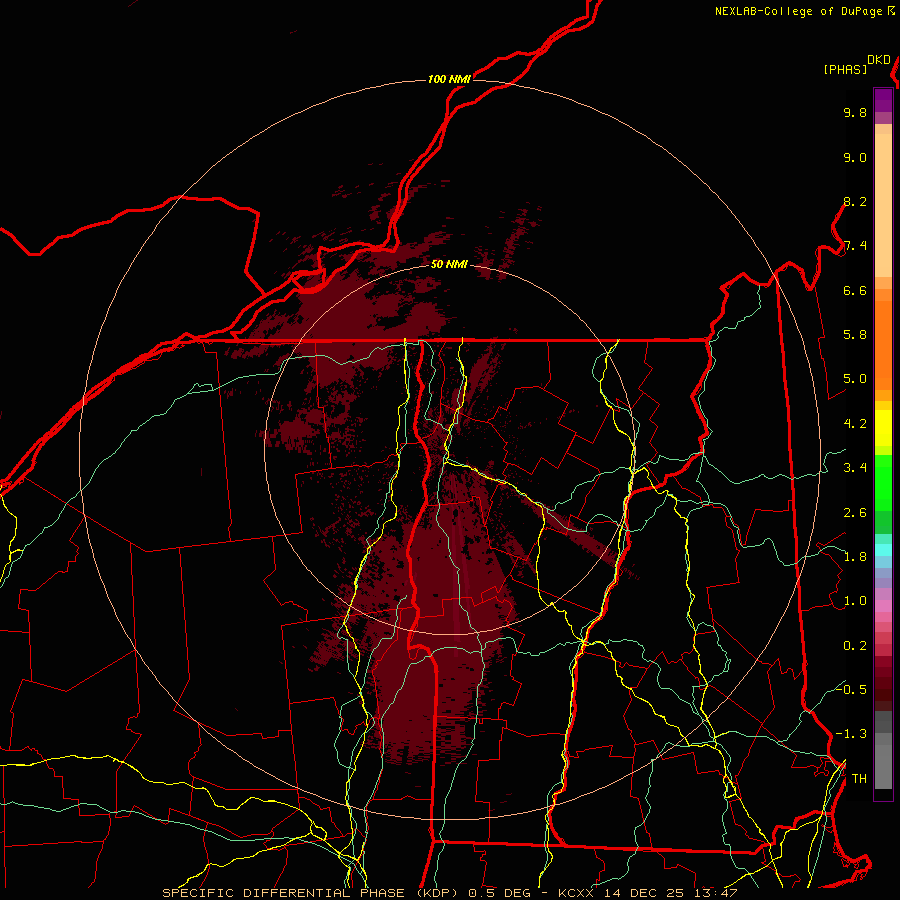Pick the bright green band of the color bar

(883, 482)
